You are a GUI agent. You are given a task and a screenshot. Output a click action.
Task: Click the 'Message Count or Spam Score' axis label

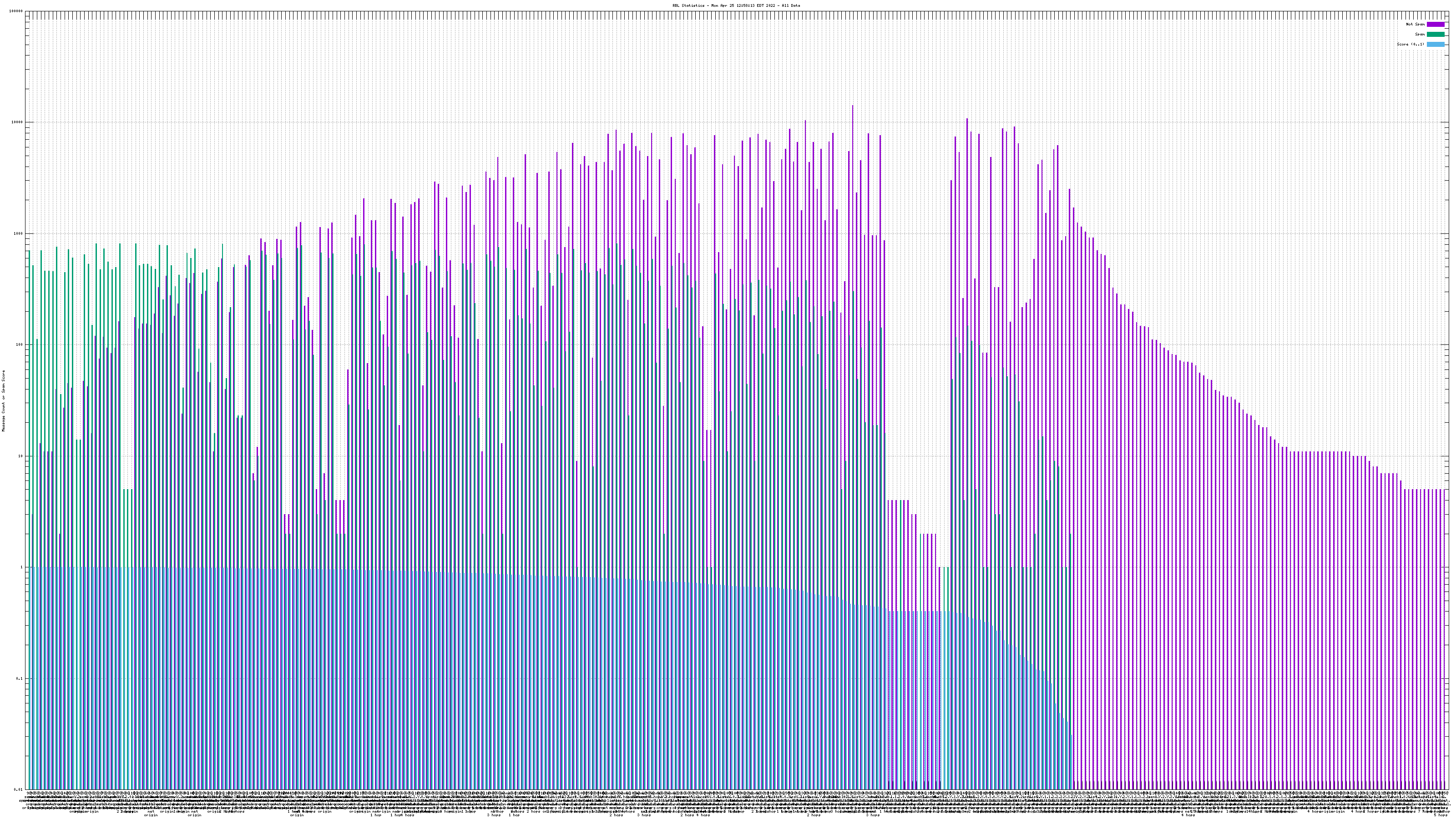pyautogui.click(x=3, y=401)
